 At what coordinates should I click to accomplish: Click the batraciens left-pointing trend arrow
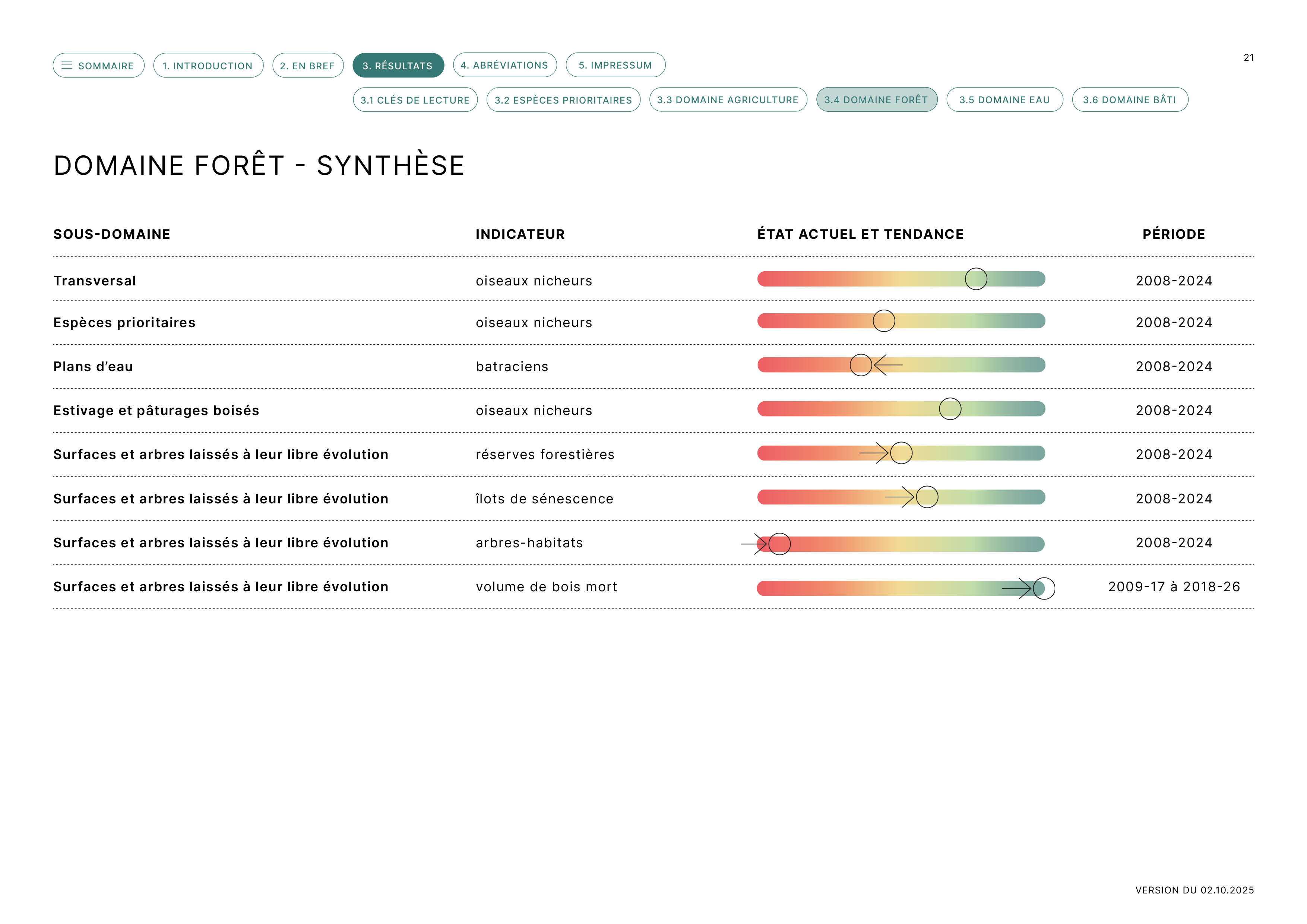[x=889, y=365]
